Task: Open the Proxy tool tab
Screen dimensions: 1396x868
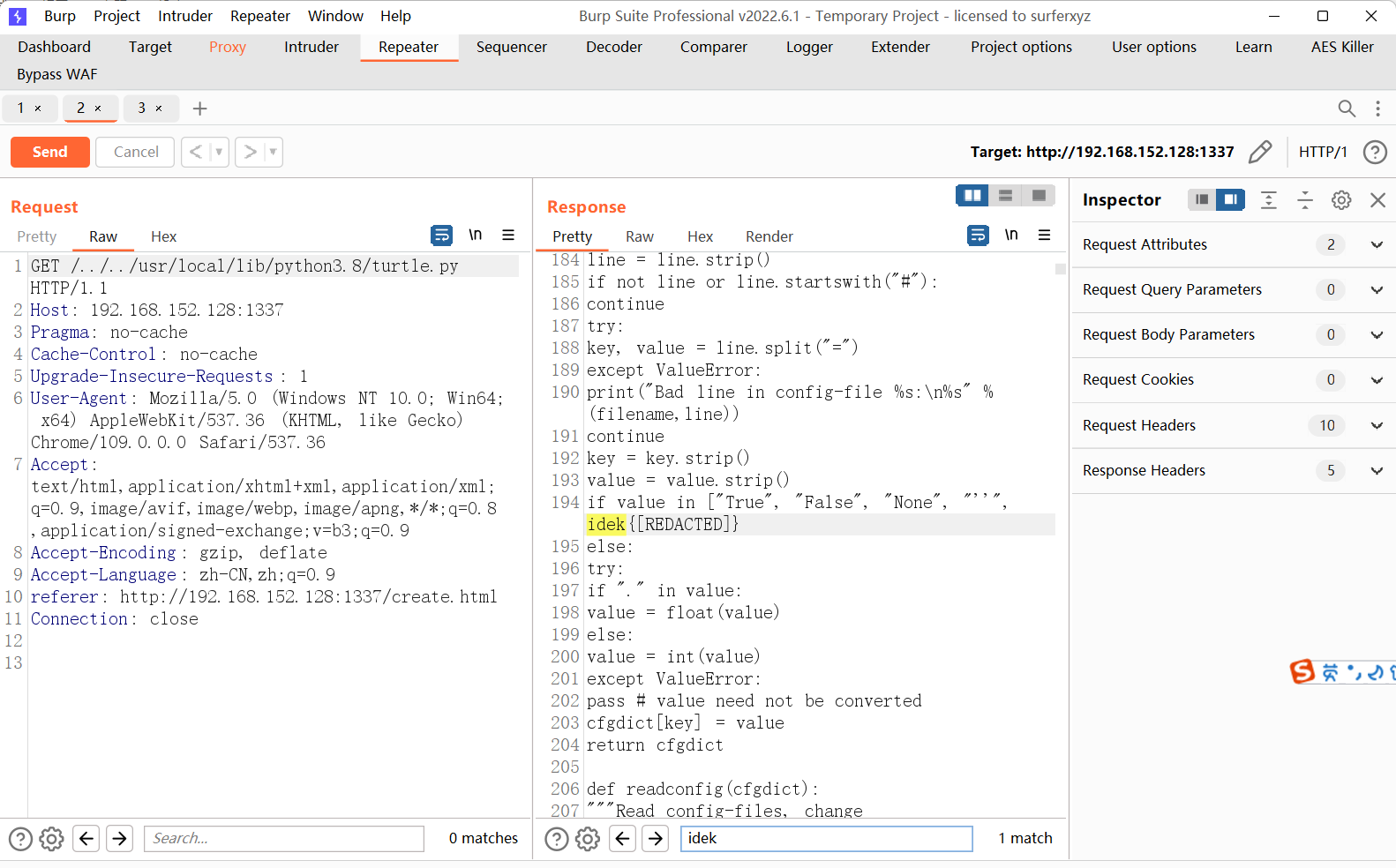Action: coord(228,47)
